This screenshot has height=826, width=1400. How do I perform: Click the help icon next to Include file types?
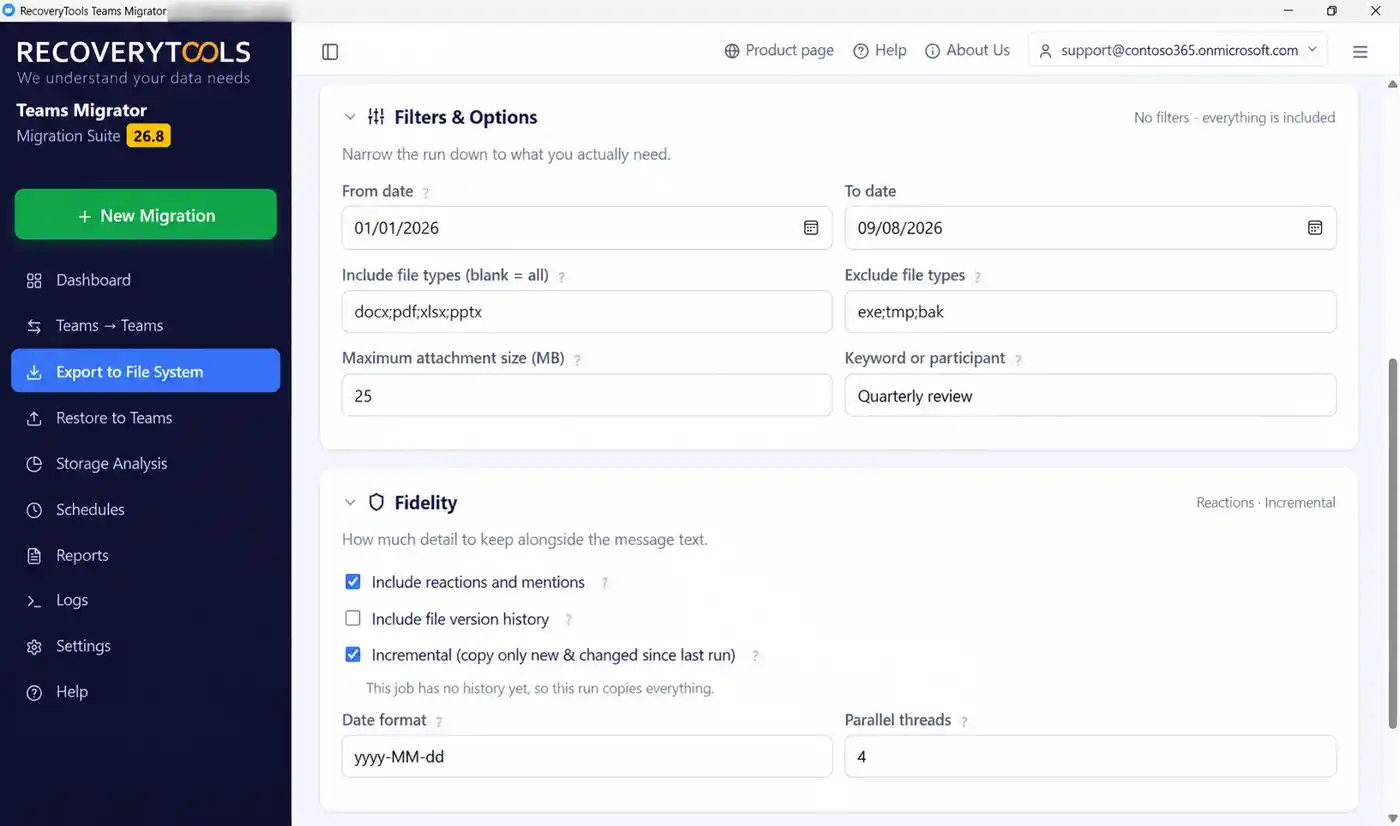click(x=561, y=276)
